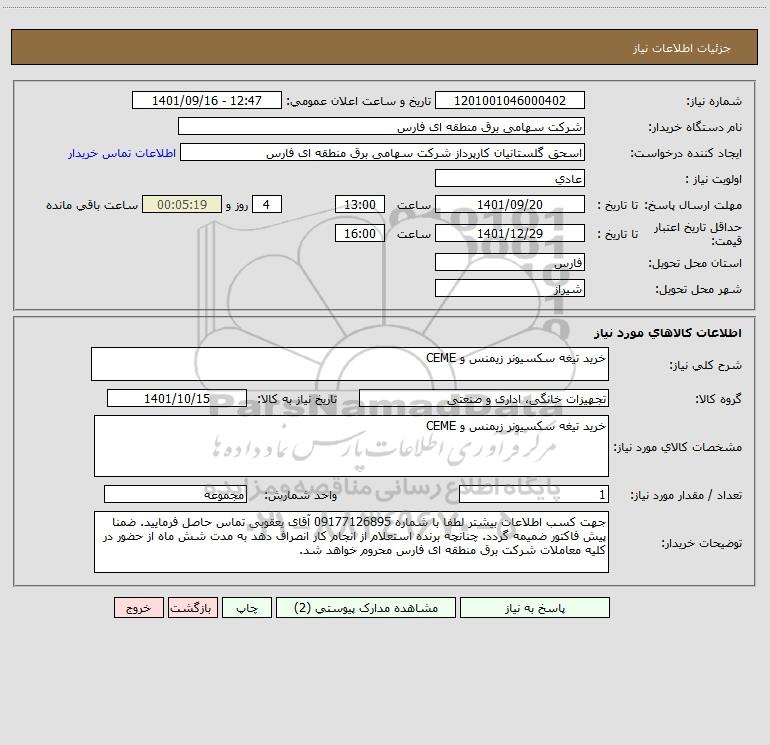Click the label 'نام دستگاه خریدار:'
The height and width of the screenshot is (745, 770).
coord(695,127)
